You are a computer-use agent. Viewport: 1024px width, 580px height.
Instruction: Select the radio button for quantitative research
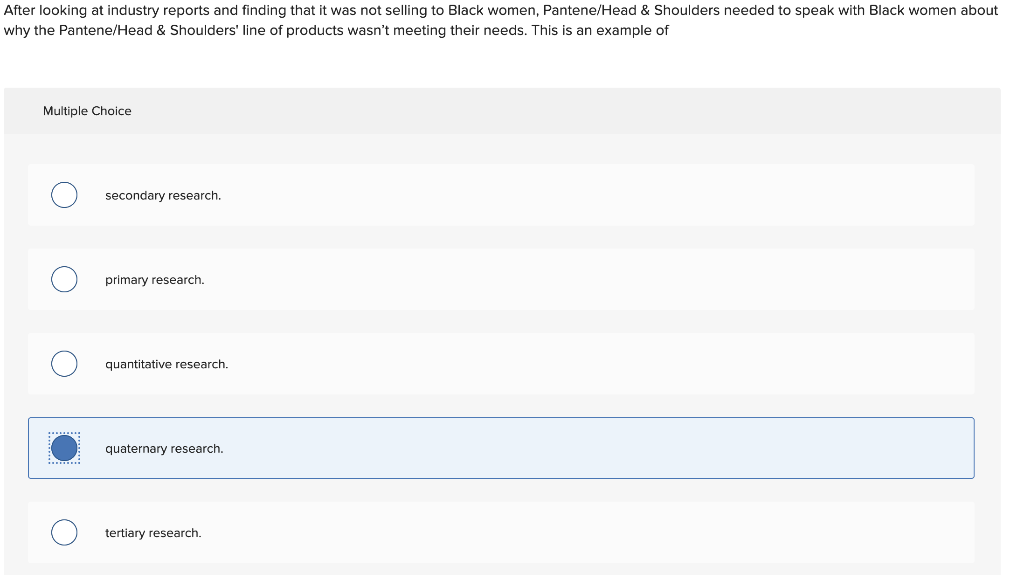tap(64, 363)
